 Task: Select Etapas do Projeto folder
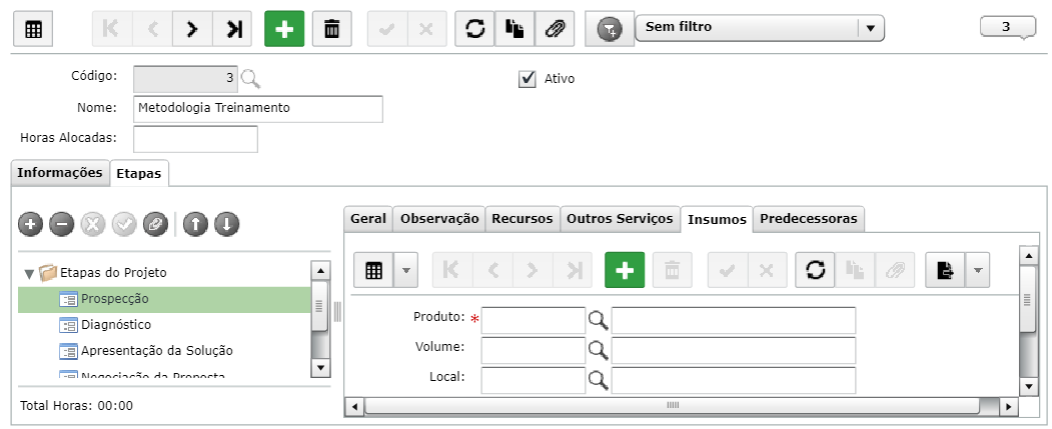pos(103,273)
